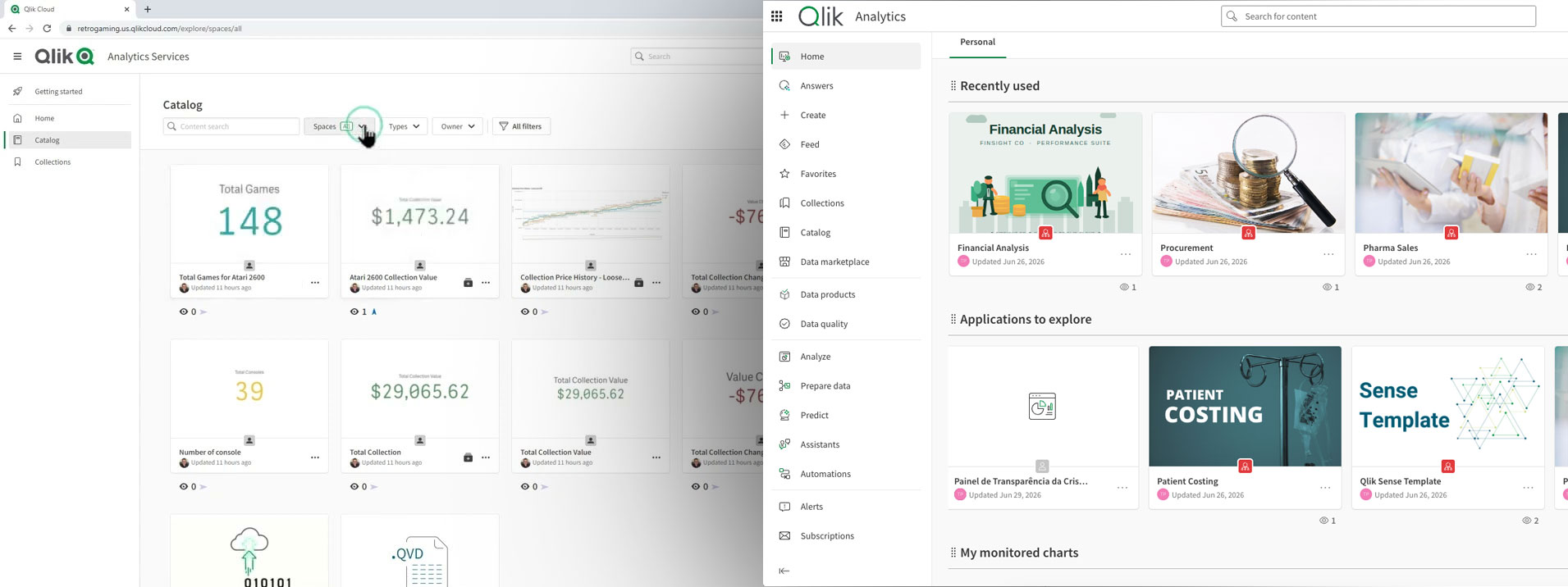Open Catalog in the Analytics sidebar
The image size is (1568, 587).
point(846,233)
